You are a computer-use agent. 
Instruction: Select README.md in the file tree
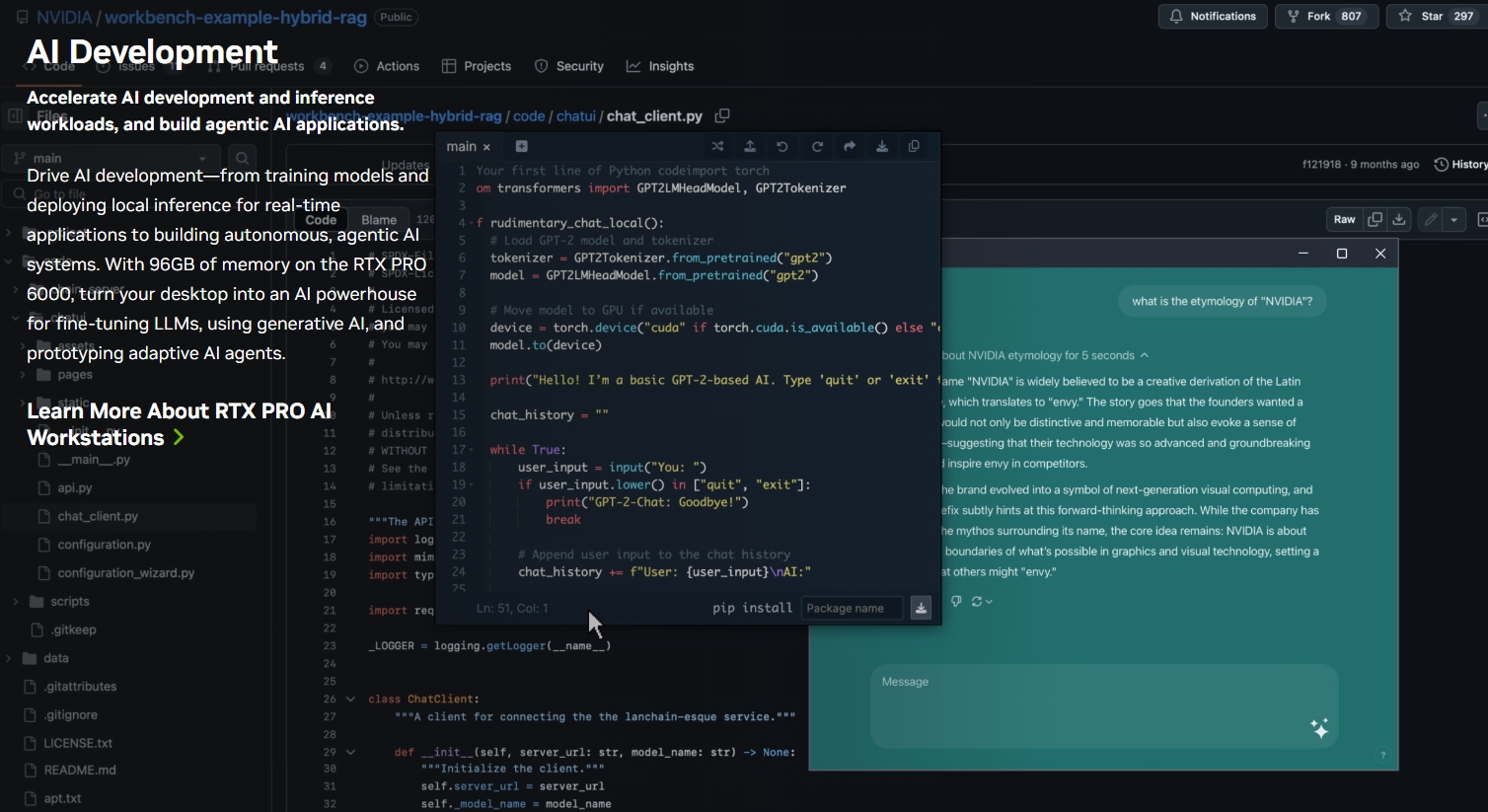point(80,771)
